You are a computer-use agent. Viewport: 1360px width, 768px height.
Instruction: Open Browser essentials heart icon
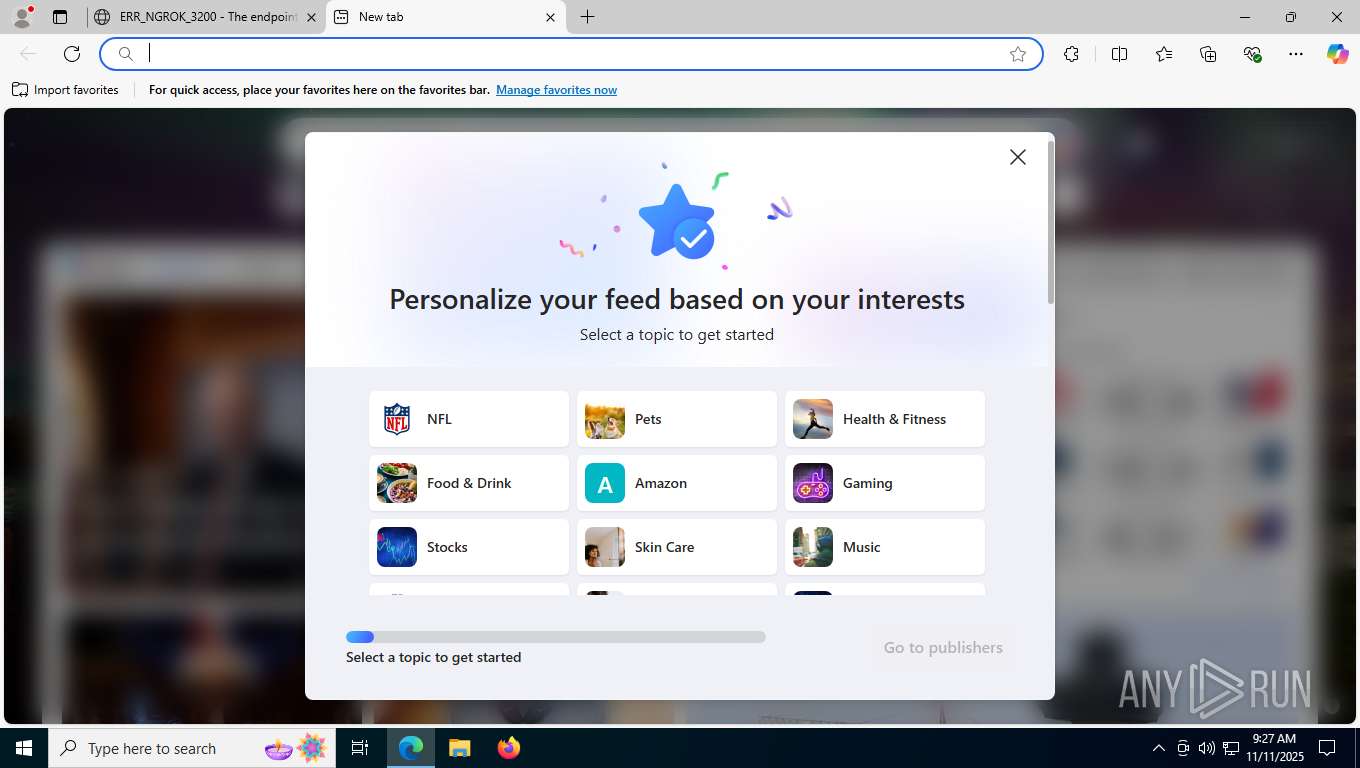point(1252,54)
